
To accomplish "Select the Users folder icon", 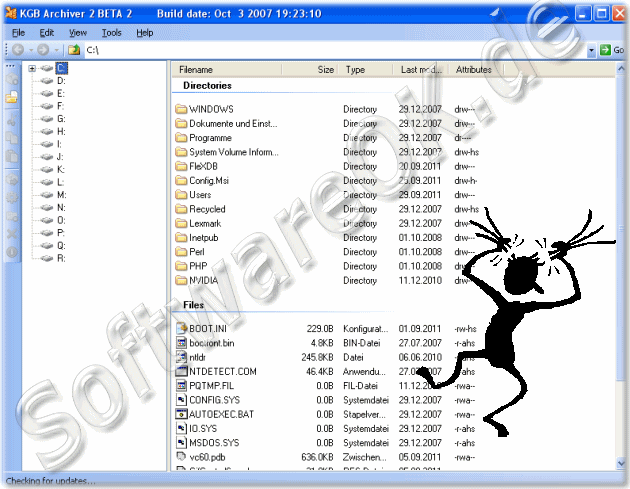I will (x=181, y=195).
